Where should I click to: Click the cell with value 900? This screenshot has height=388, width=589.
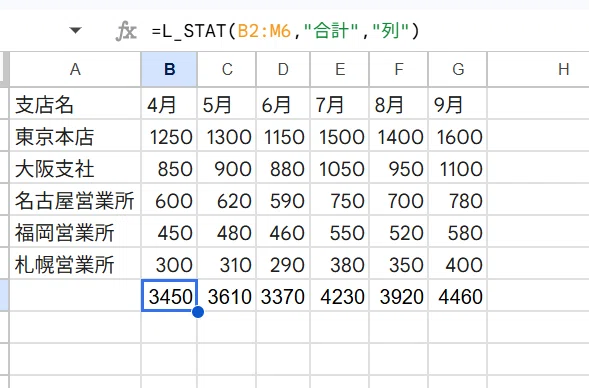pos(227,168)
